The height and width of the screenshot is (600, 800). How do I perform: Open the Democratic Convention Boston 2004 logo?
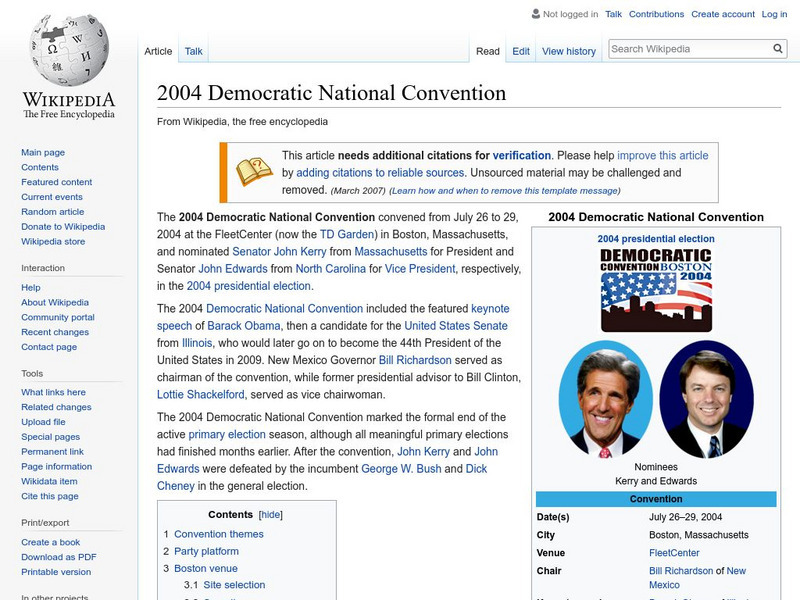[x=656, y=290]
